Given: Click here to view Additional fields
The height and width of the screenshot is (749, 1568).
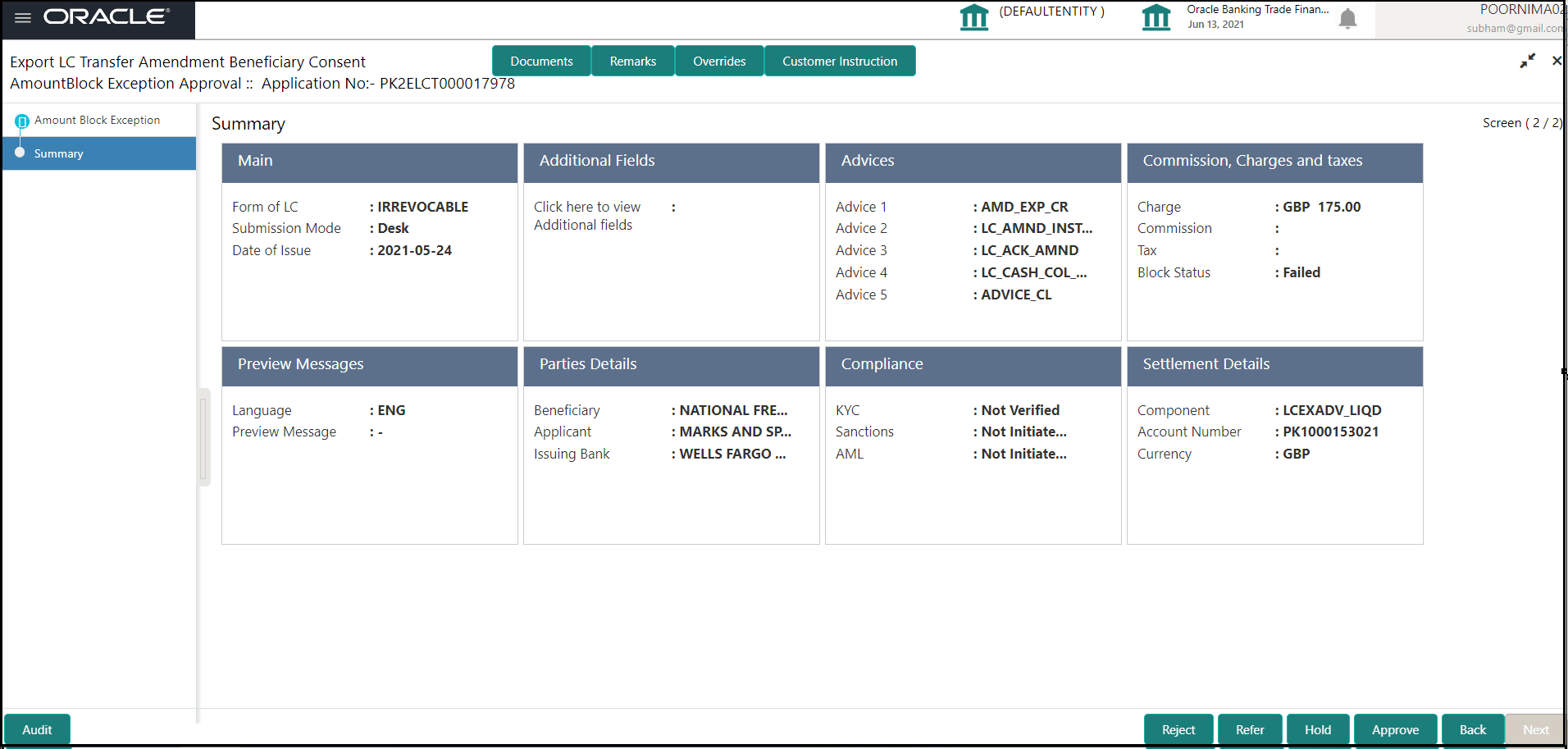Looking at the screenshot, I should (x=587, y=216).
